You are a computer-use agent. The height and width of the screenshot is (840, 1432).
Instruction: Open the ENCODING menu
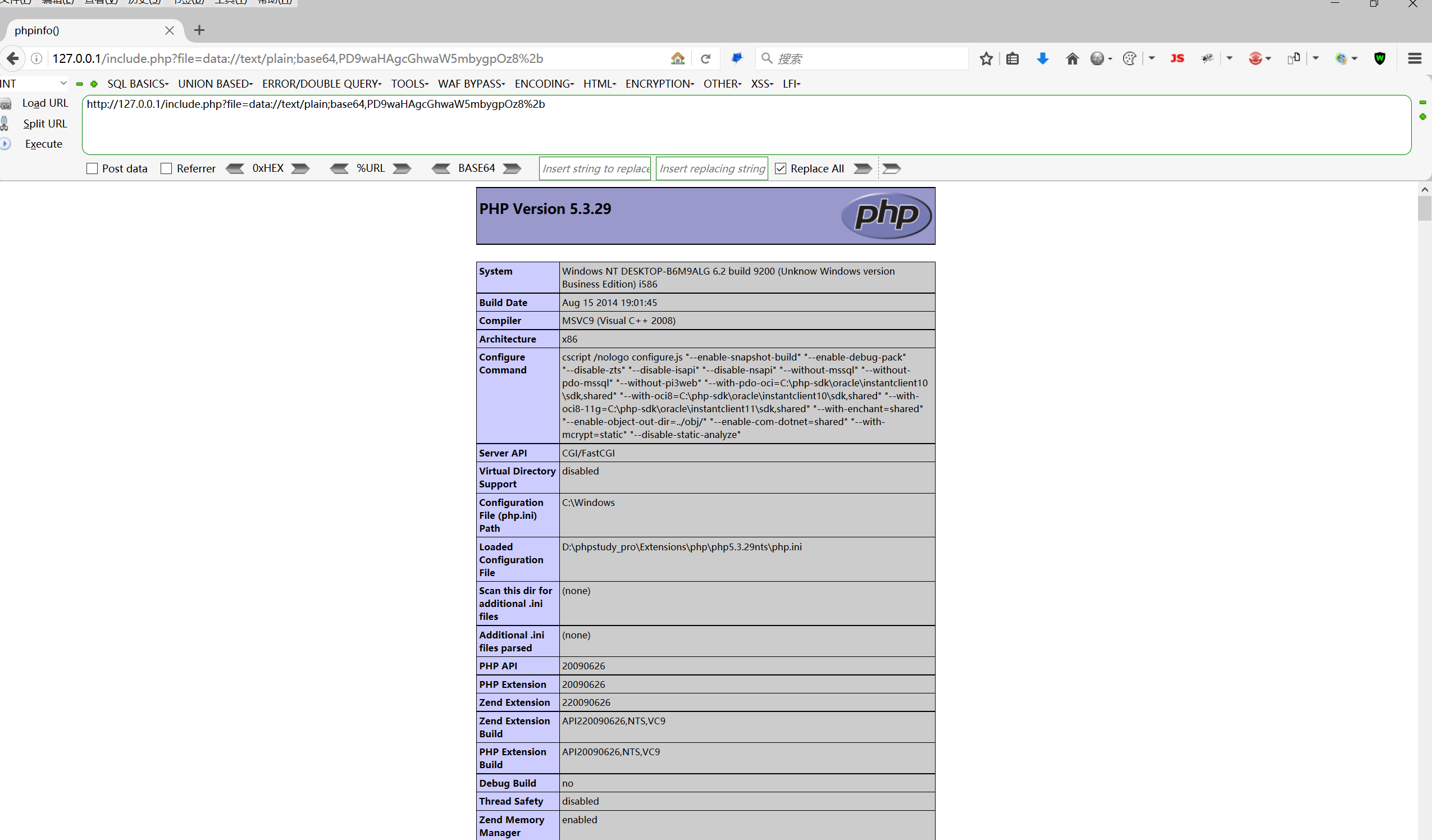(x=544, y=84)
